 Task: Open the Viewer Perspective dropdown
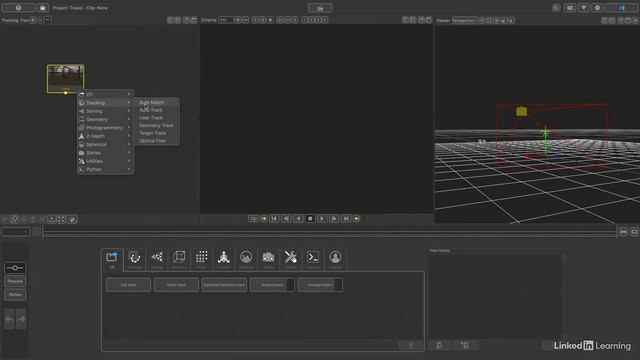coord(464,20)
